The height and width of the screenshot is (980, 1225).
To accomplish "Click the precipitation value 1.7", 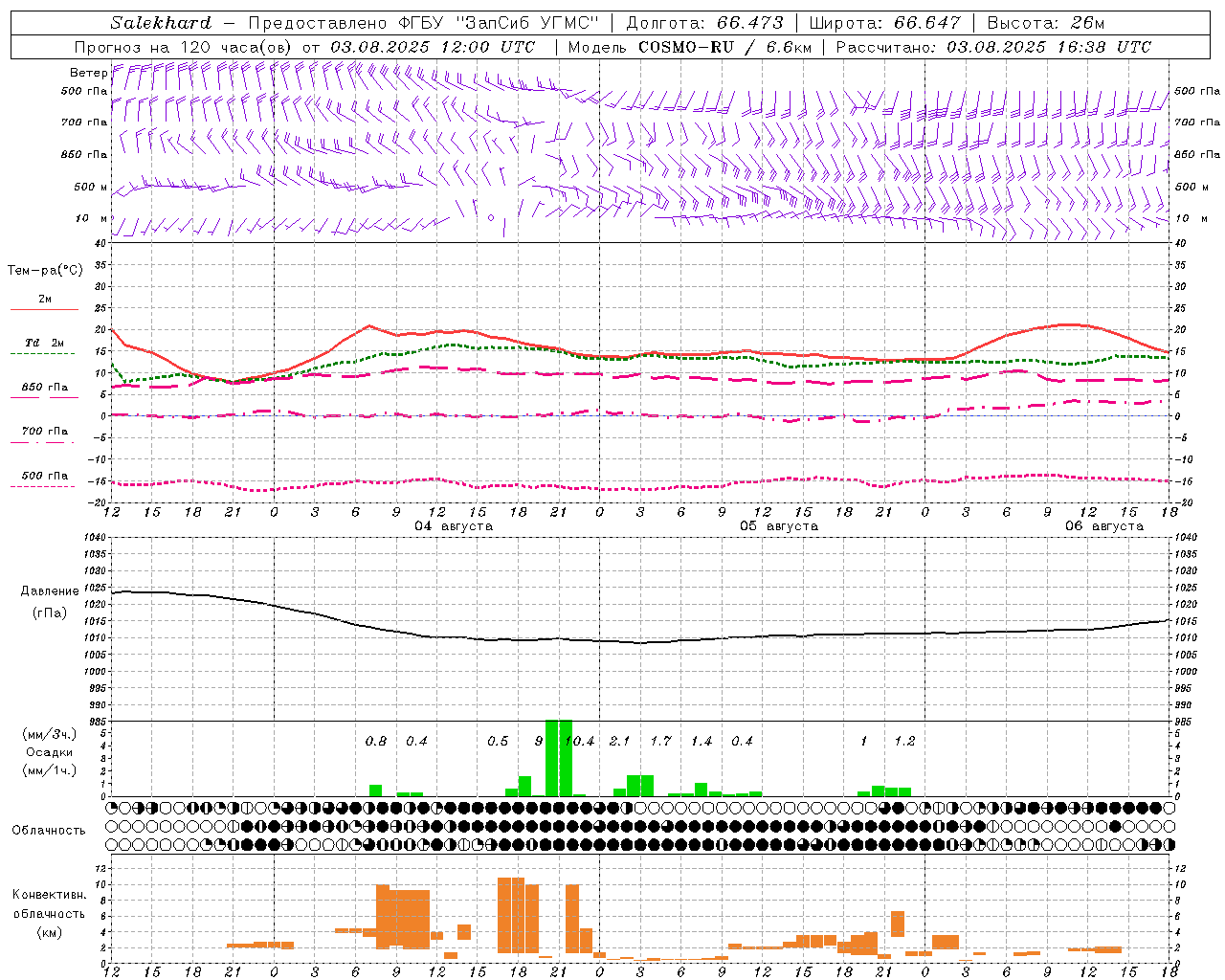I will (660, 742).
